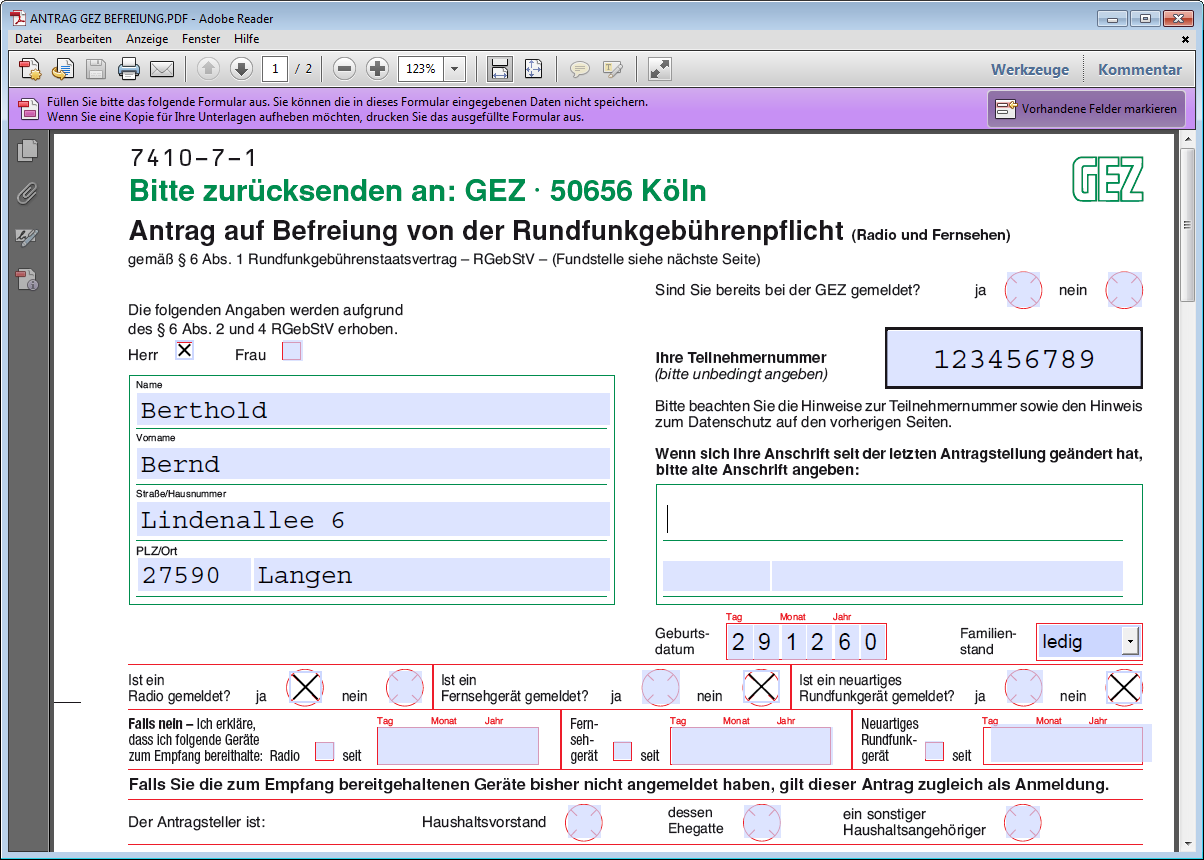Click the Teilnehmernummer field 123456789
1204x860 pixels.
pos(1013,359)
